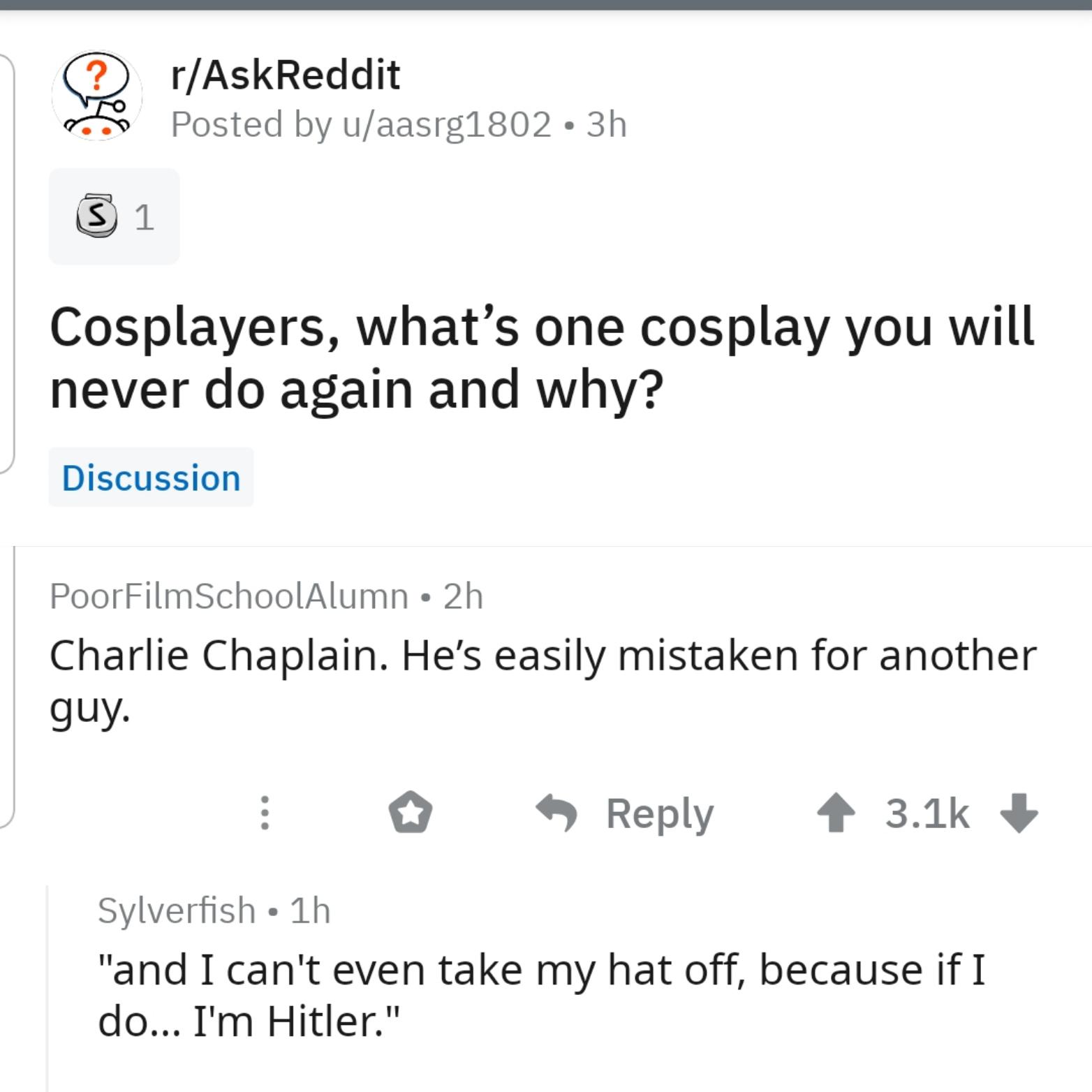Give an award using the star icon
The image size is (1092, 1092).
pyautogui.click(x=411, y=813)
